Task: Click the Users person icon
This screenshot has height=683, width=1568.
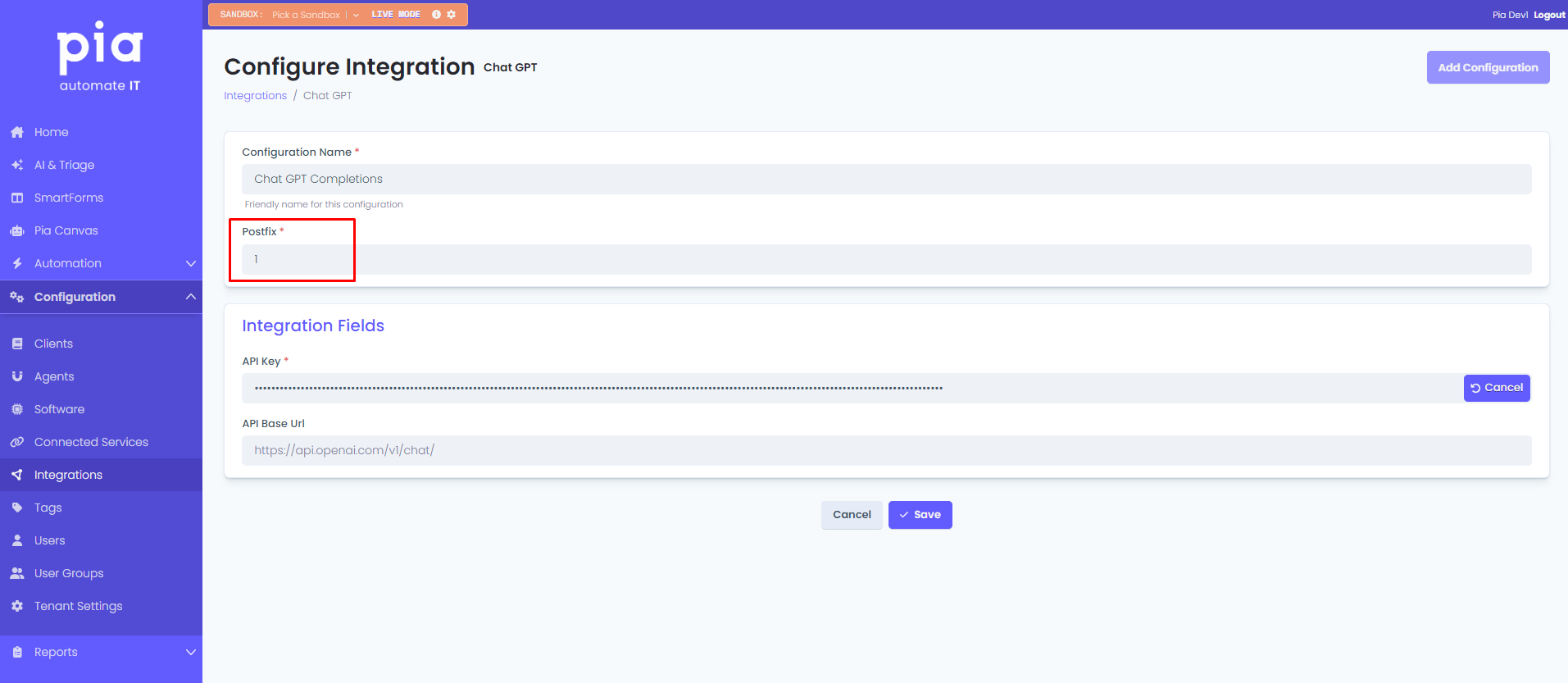Action: (x=17, y=540)
